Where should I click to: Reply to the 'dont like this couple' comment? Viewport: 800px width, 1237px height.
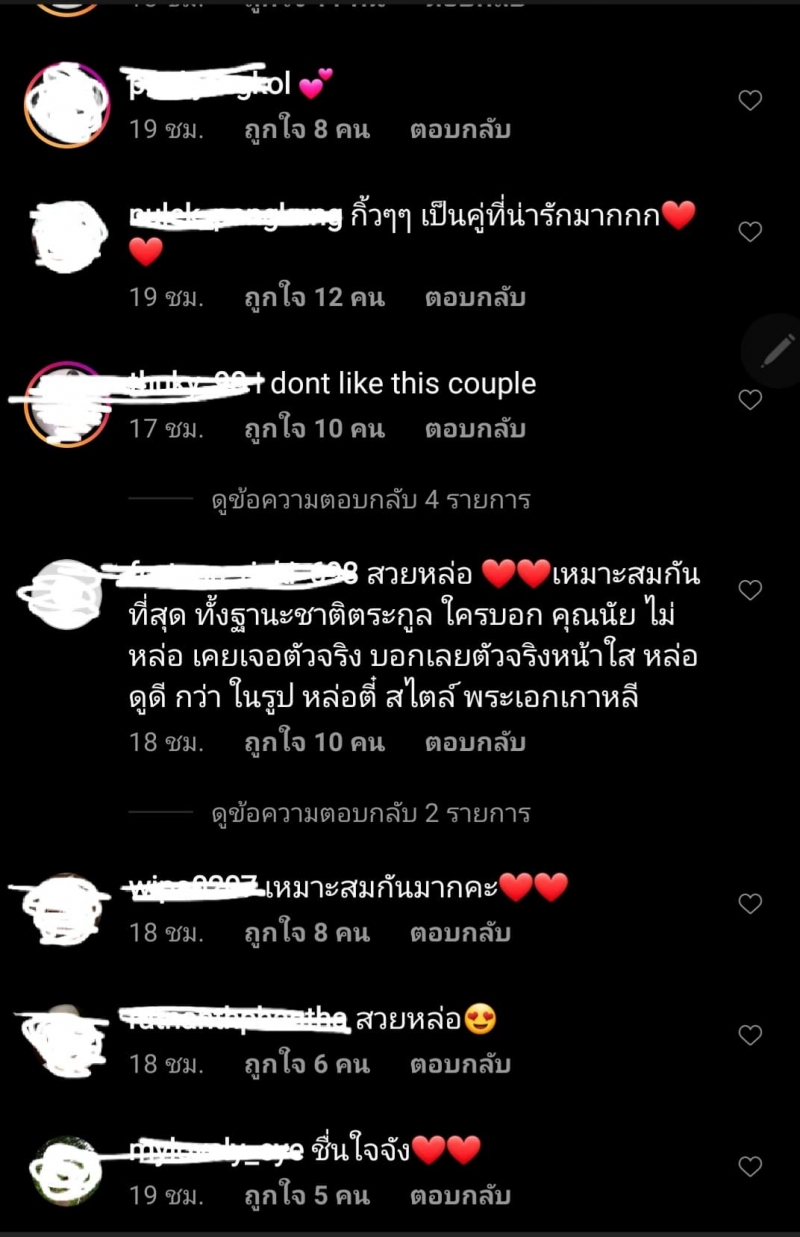pos(475,430)
